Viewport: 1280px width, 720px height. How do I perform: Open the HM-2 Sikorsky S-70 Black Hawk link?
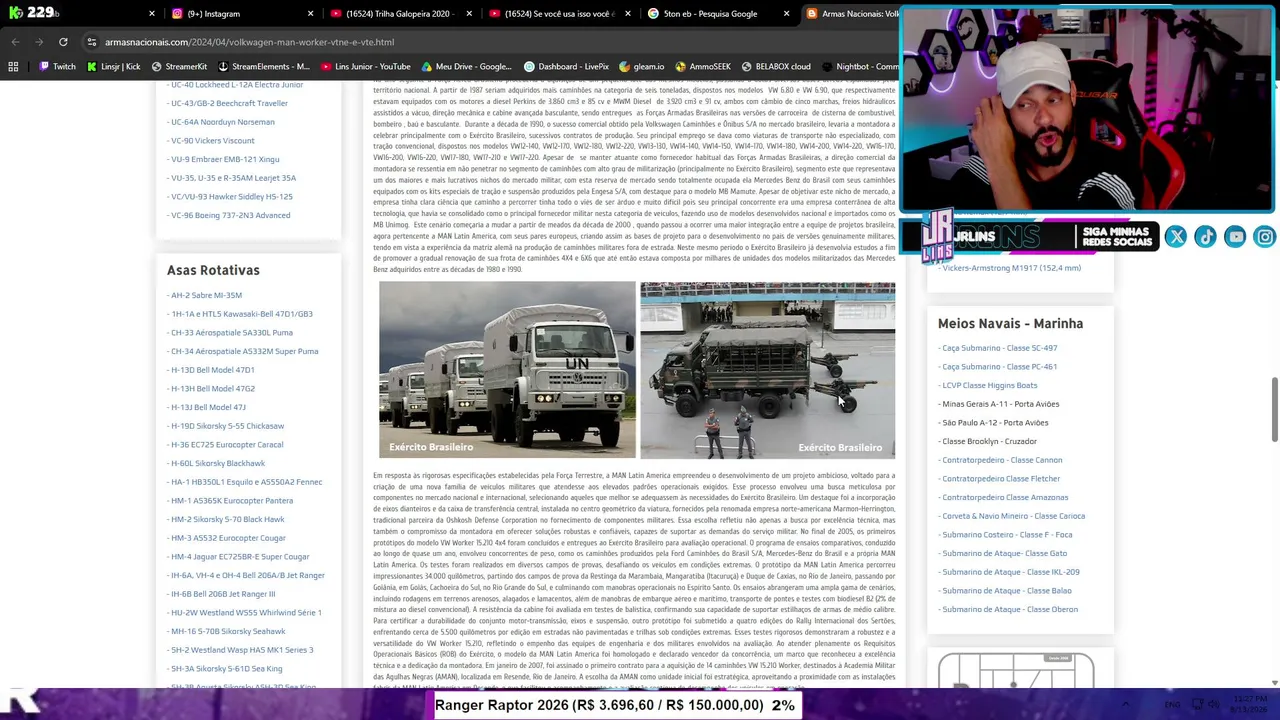click(228, 519)
